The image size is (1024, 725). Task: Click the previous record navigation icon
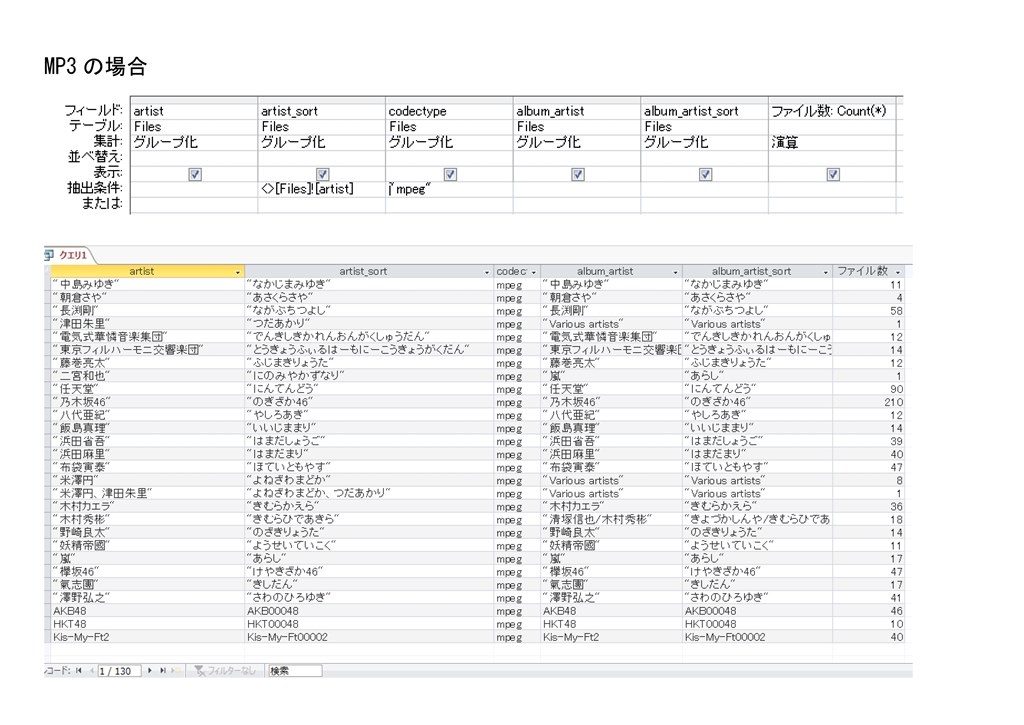[x=91, y=670]
